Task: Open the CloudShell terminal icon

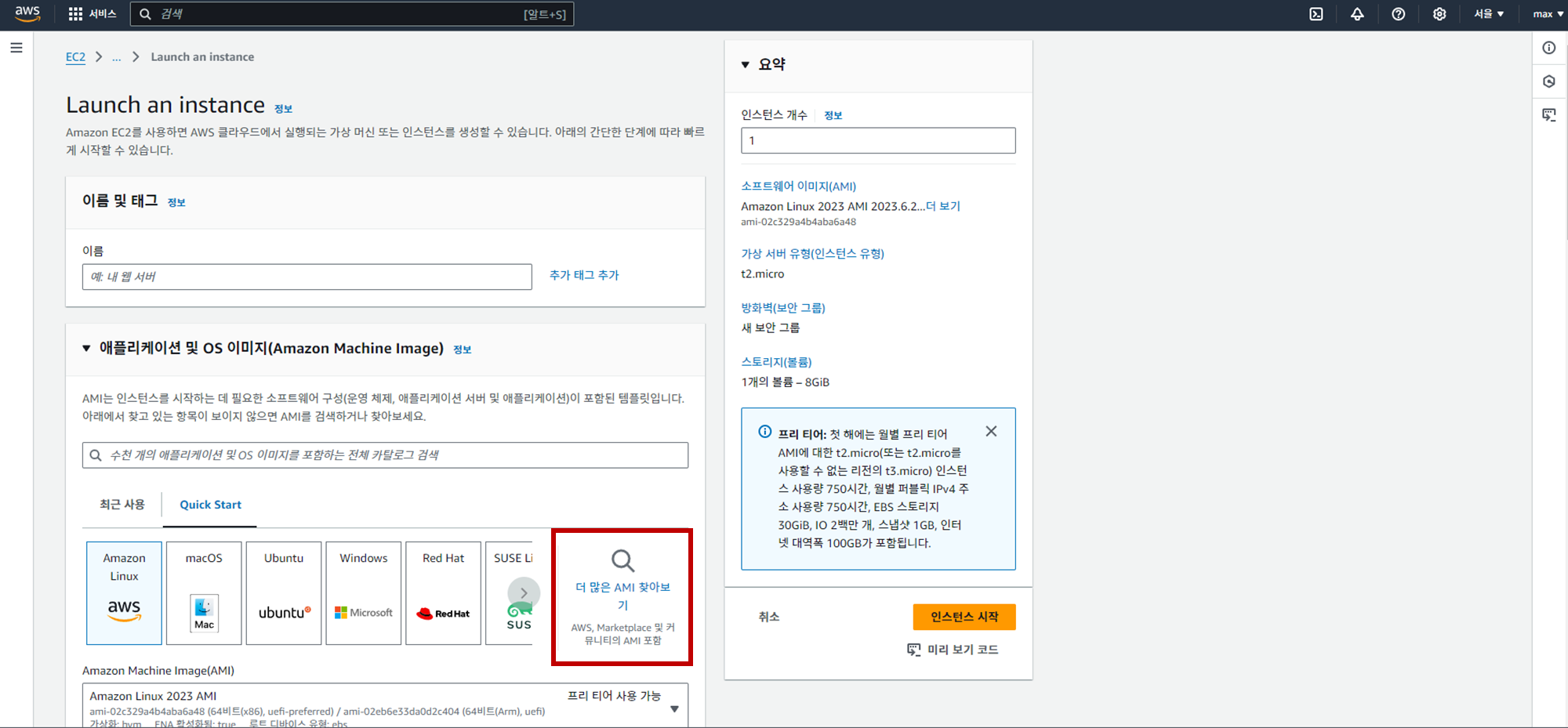Action: (1316, 14)
